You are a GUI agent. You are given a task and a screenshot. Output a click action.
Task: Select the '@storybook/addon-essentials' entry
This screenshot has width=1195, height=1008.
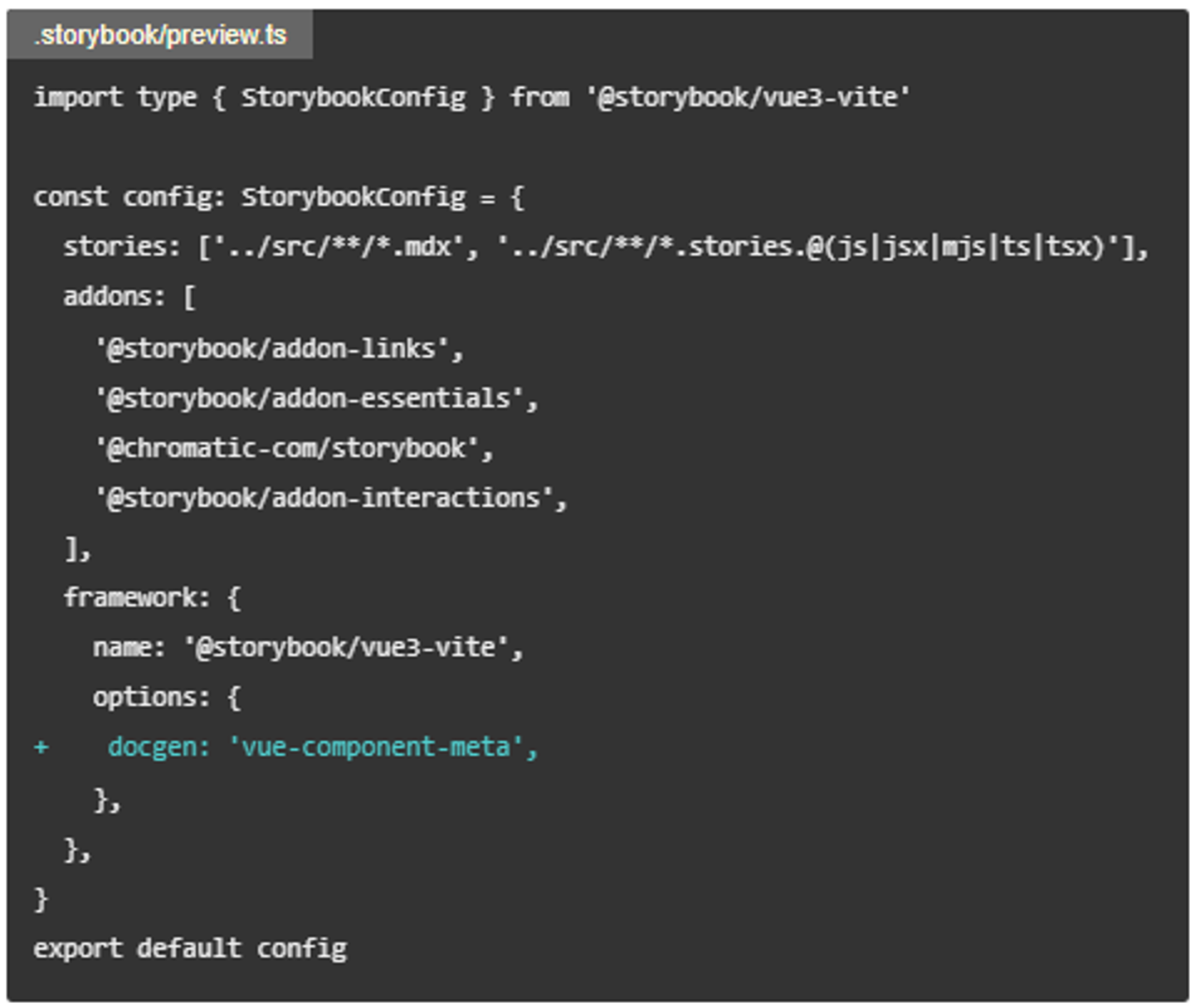point(315,398)
